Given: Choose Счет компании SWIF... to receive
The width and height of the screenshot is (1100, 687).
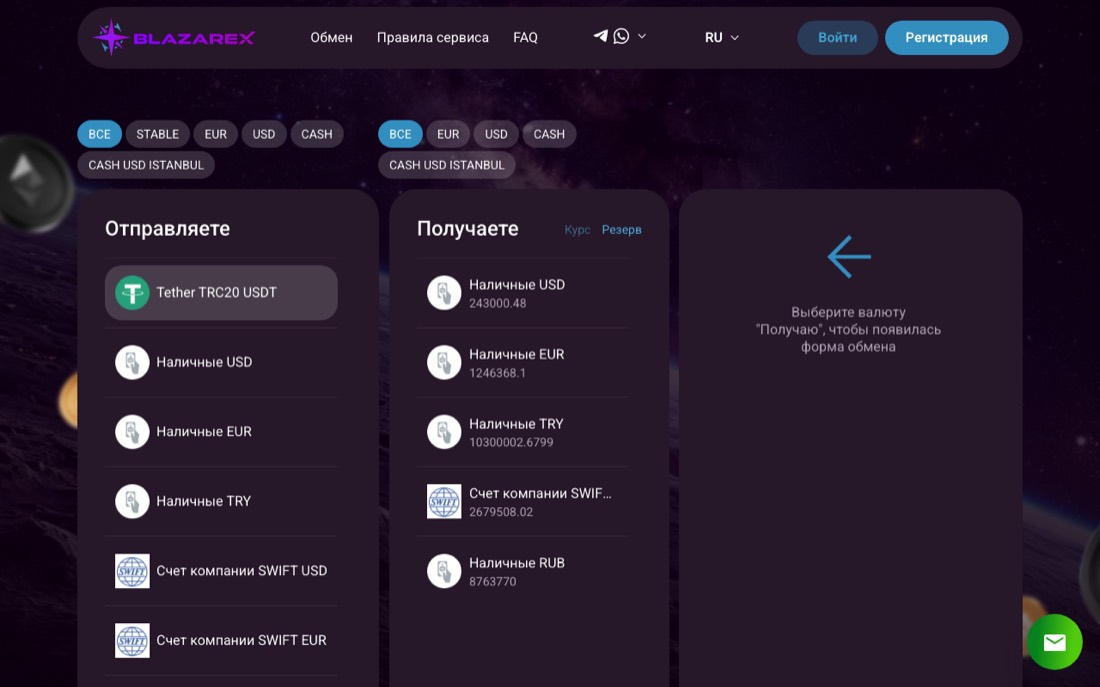Looking at the screenshot, I should click(x=522, y=501).
